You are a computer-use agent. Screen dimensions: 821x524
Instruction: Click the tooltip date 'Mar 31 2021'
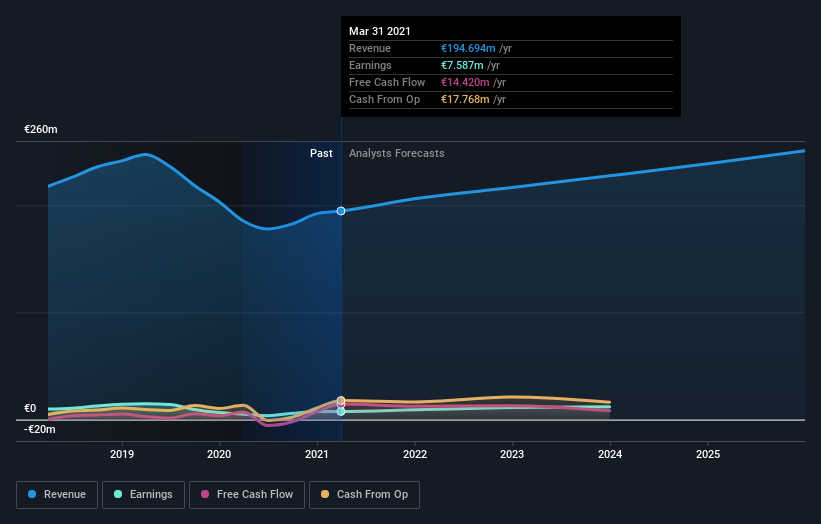[380, 31]
